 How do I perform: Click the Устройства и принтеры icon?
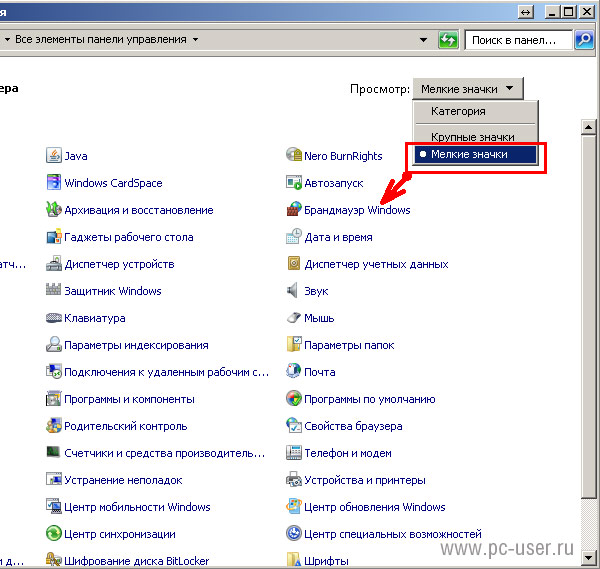(x=294, y=479)
